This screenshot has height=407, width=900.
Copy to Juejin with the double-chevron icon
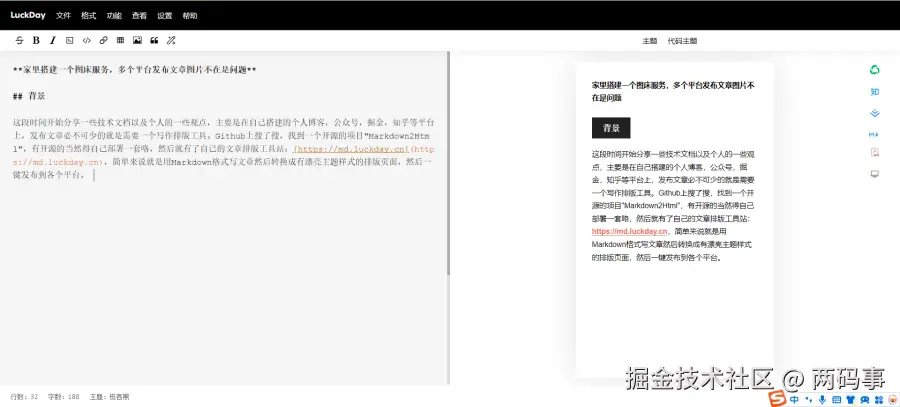pyautogui.click(x=875, y=113)
